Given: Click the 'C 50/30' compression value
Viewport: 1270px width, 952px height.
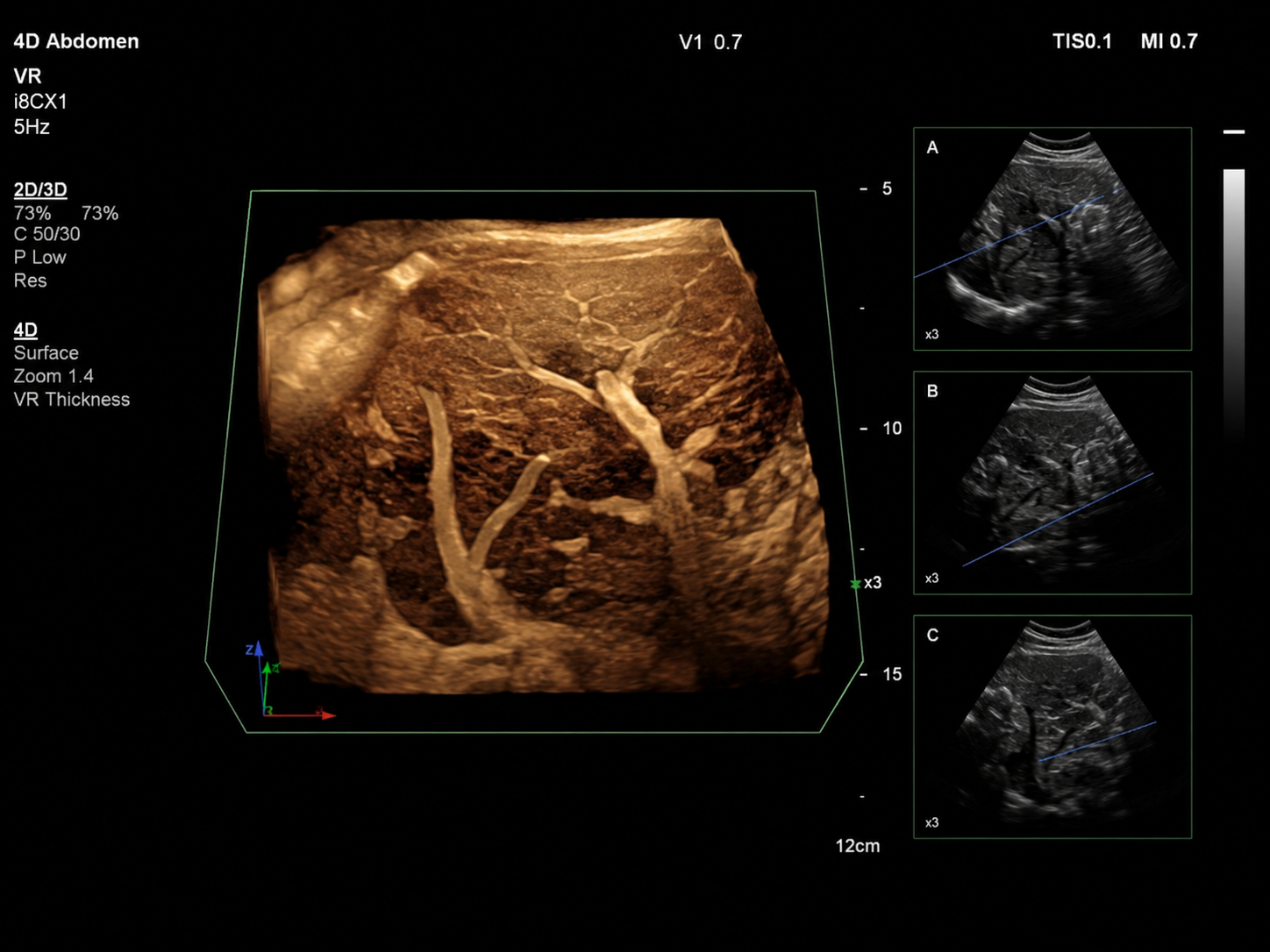Looking at the screenshot, I should (x=46, y=234).
